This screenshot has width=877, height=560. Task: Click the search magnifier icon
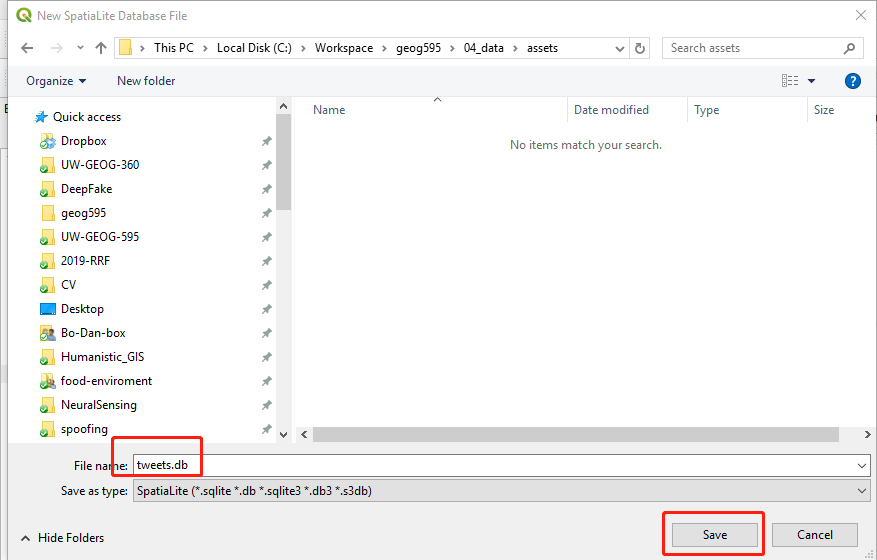849,48
